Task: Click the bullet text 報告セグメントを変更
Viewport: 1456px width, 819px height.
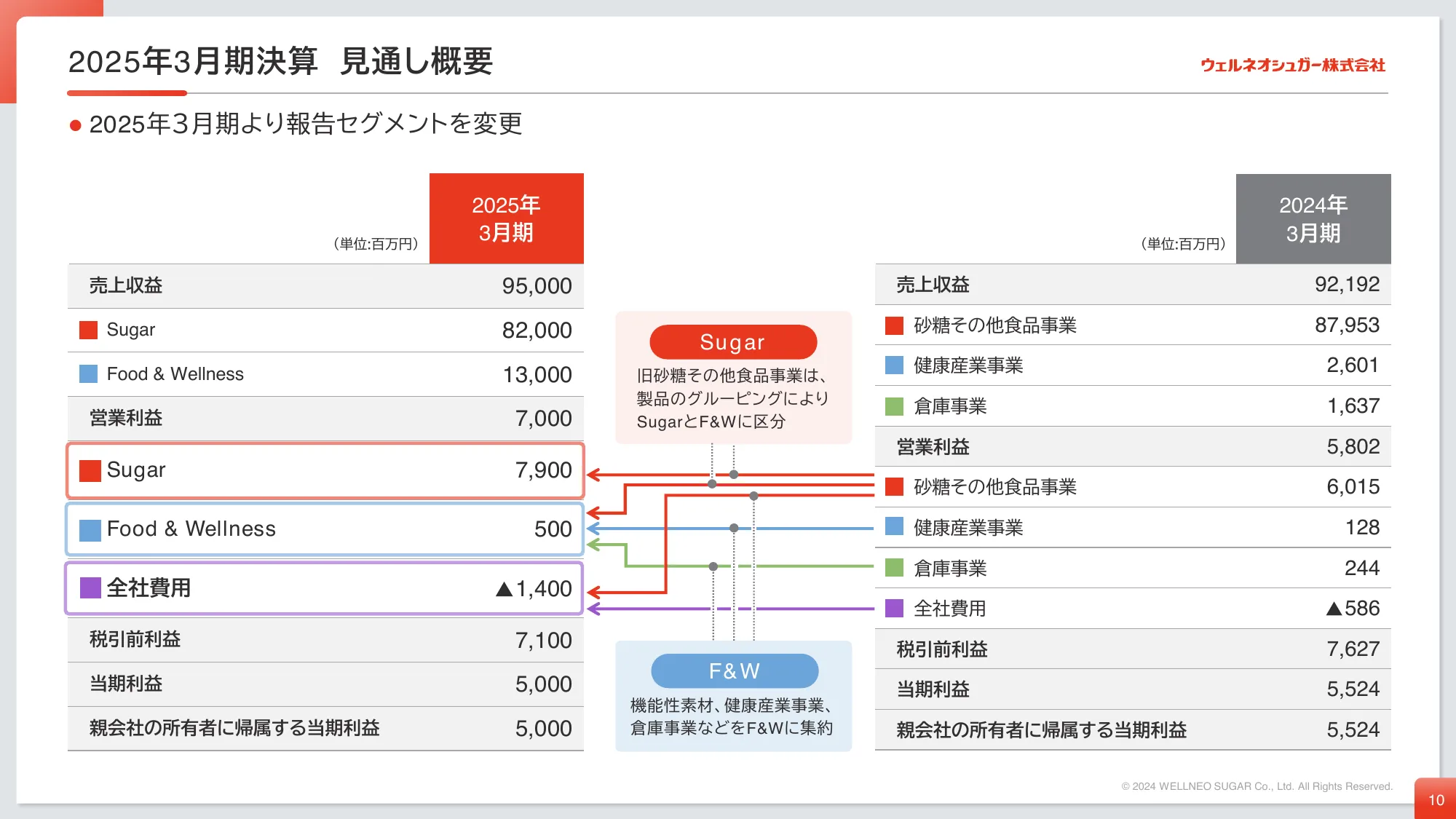Action: point(404,124)
